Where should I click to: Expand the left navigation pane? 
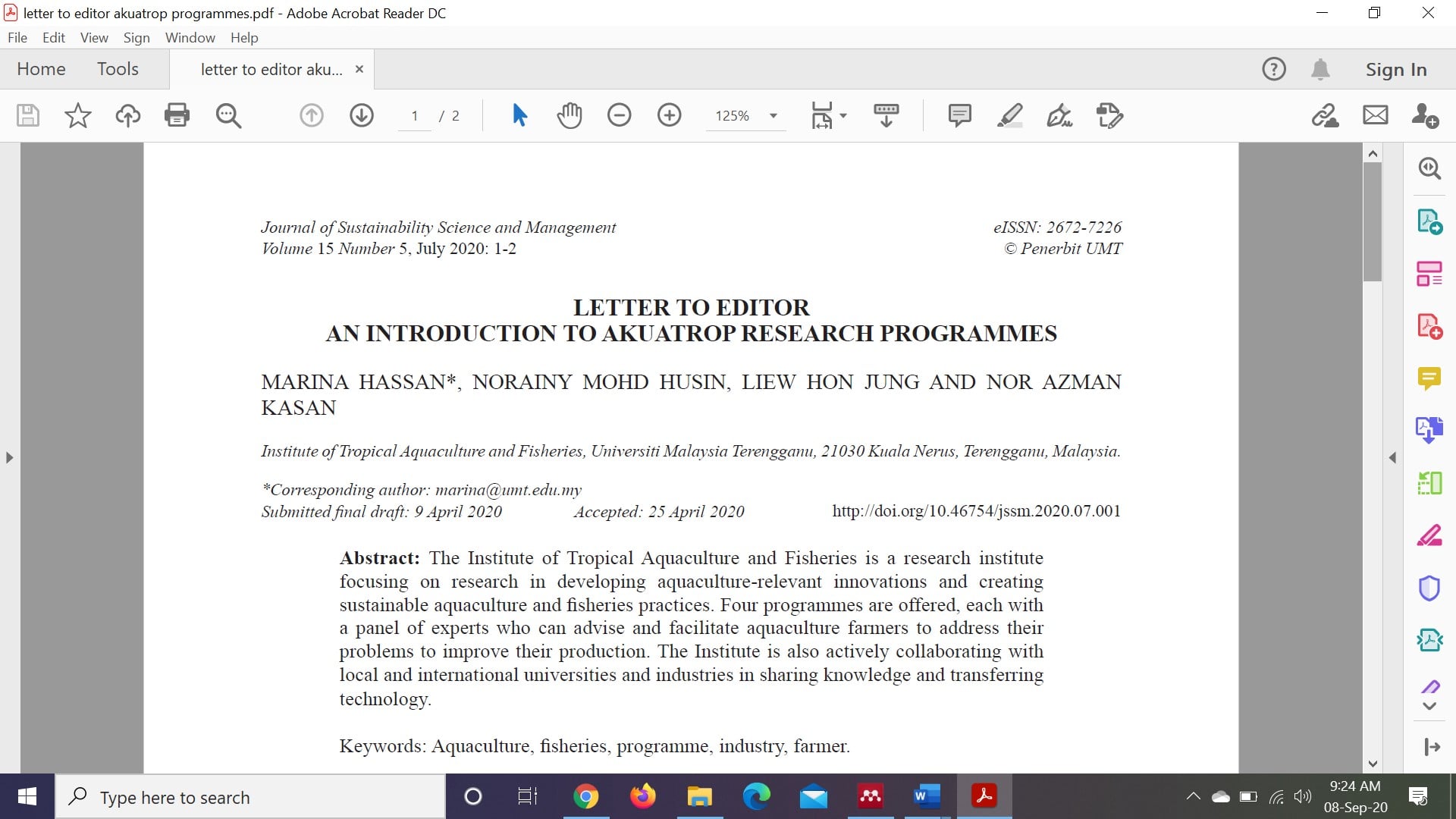click(x=9, y=457)
